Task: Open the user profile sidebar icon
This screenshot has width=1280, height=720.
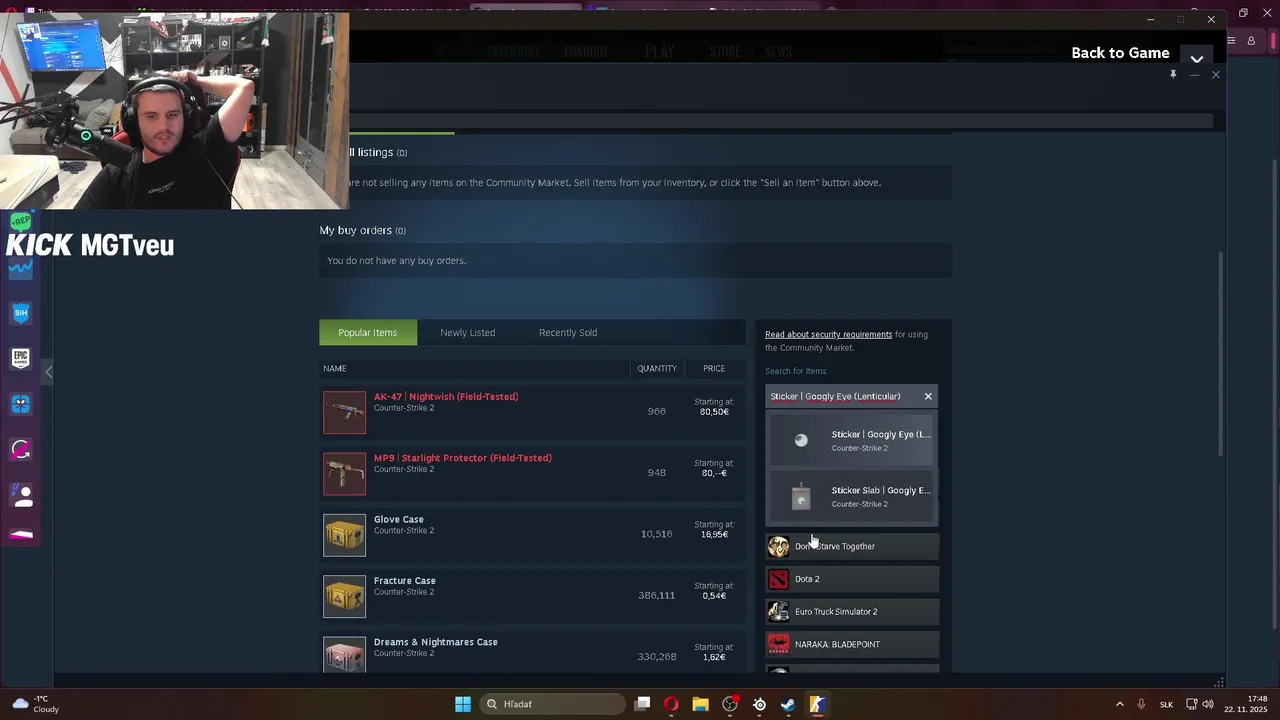Action: [21, 495]
